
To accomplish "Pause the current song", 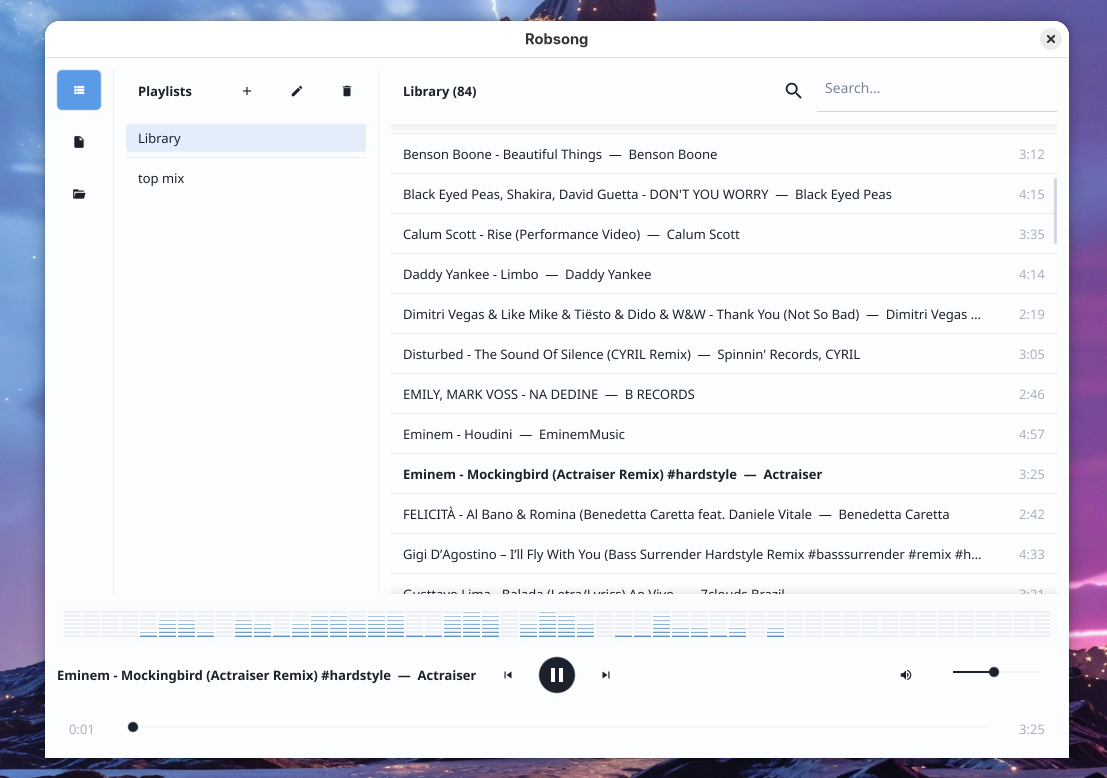I will tap(556, 675).
